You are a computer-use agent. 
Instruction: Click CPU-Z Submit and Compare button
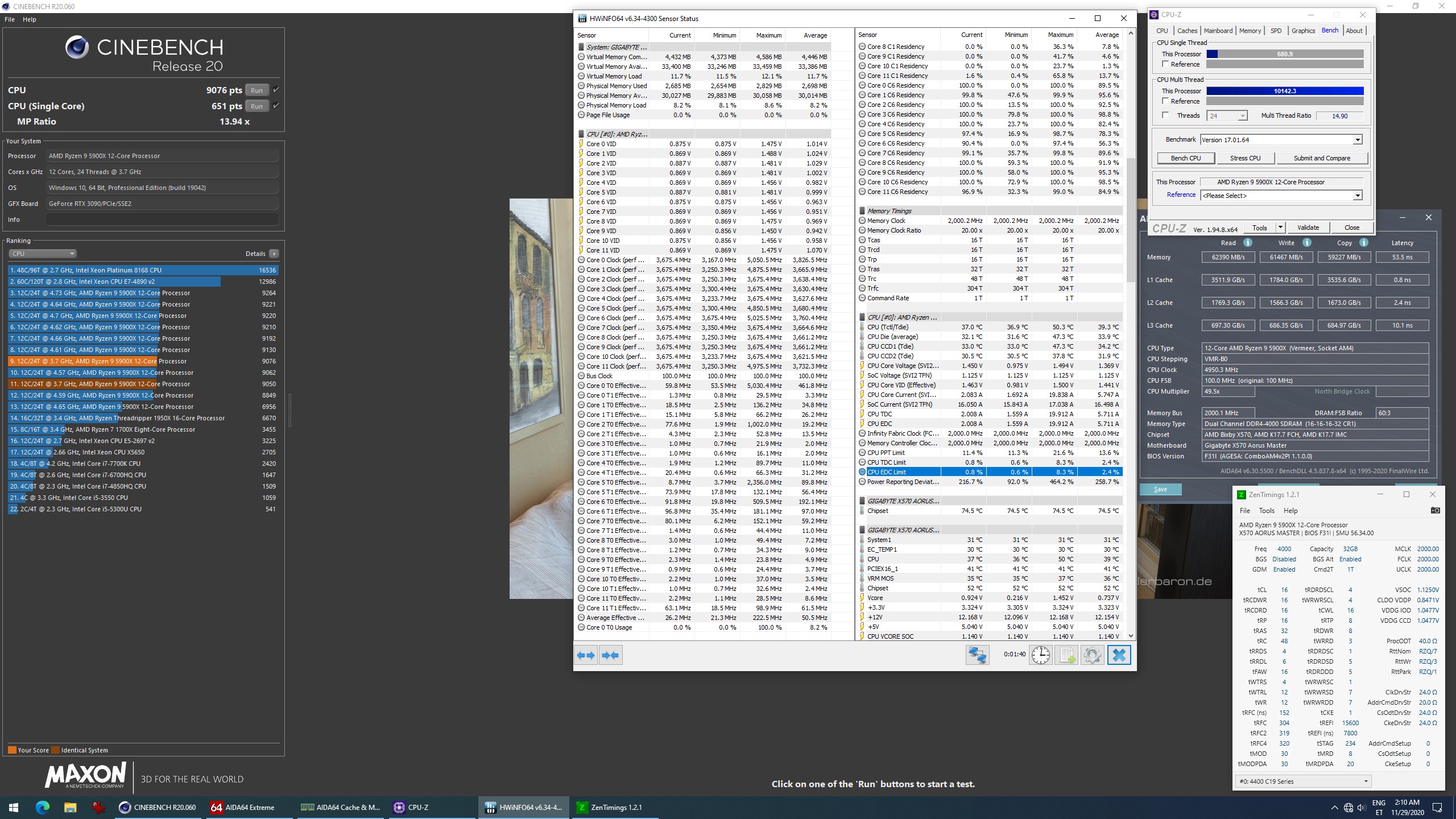coord(1322,158)
